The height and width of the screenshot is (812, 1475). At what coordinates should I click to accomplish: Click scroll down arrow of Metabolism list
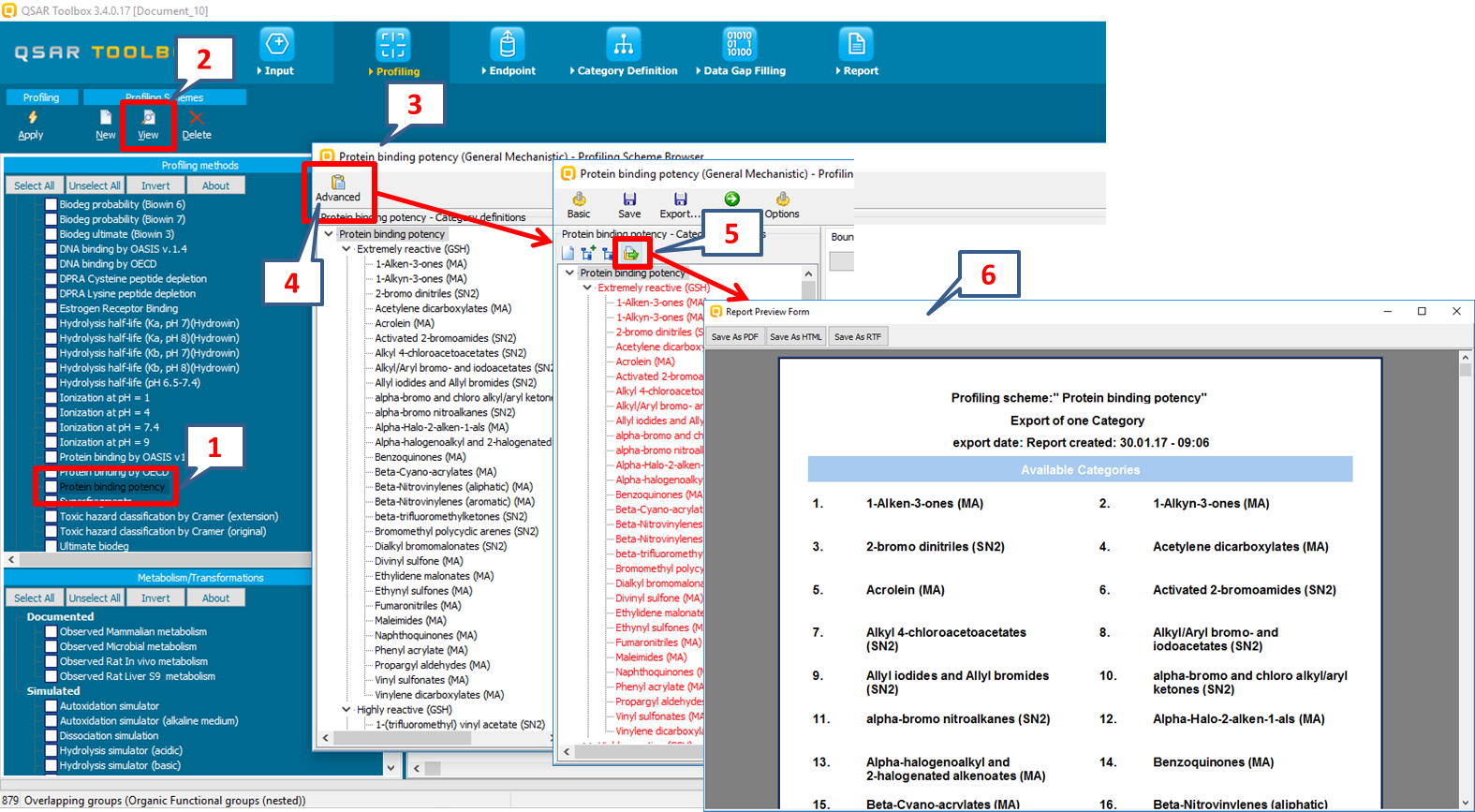tap(391, 767)
